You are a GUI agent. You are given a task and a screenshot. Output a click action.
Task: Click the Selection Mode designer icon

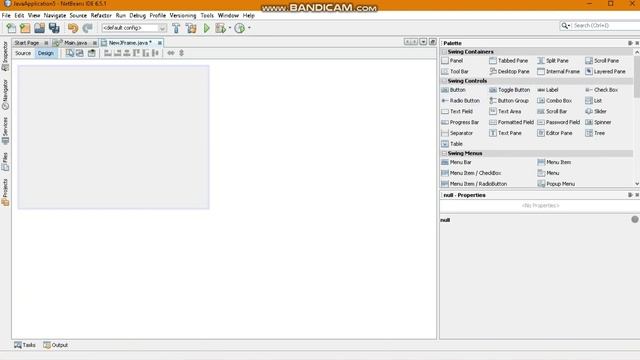tap(70, 53)
